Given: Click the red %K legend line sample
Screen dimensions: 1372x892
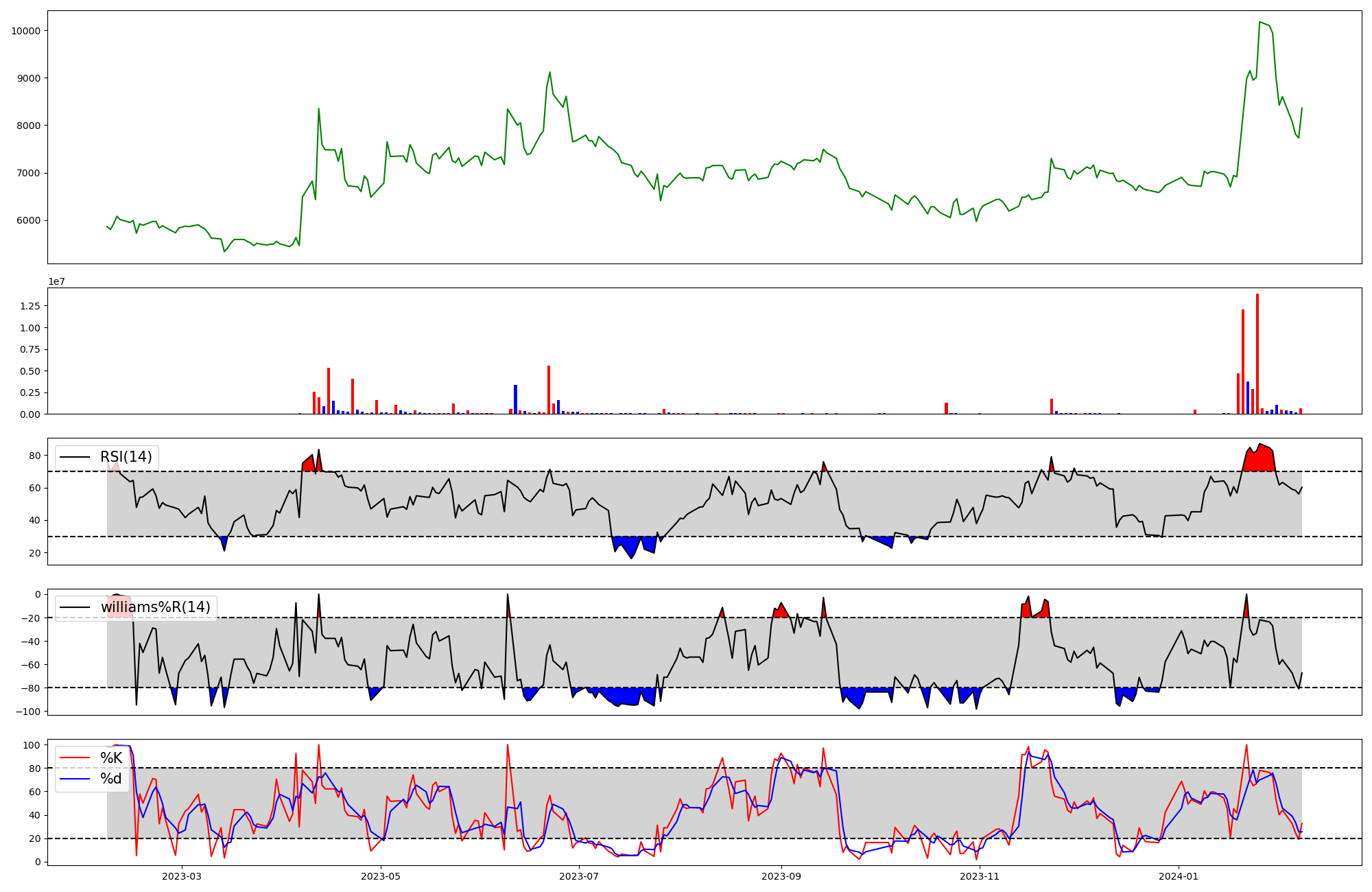Looking at the screenshot, I should click(x=75, y=758).
